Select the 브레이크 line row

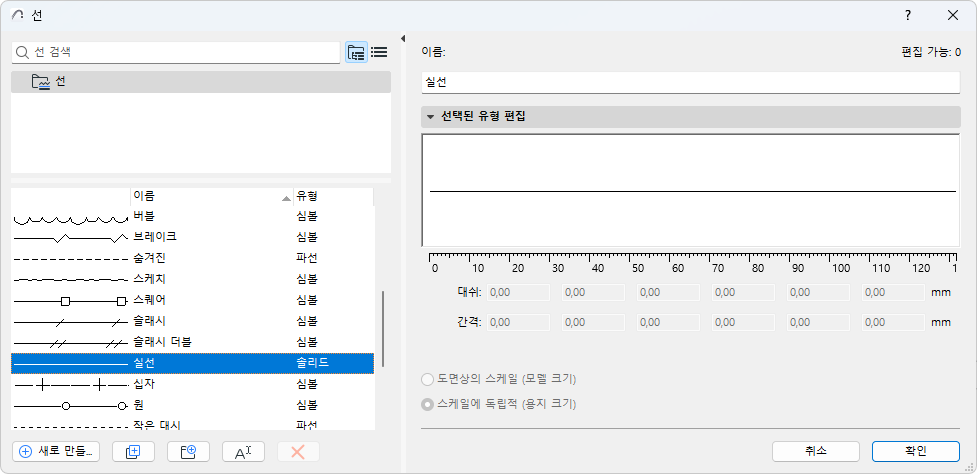coord(193,237)
